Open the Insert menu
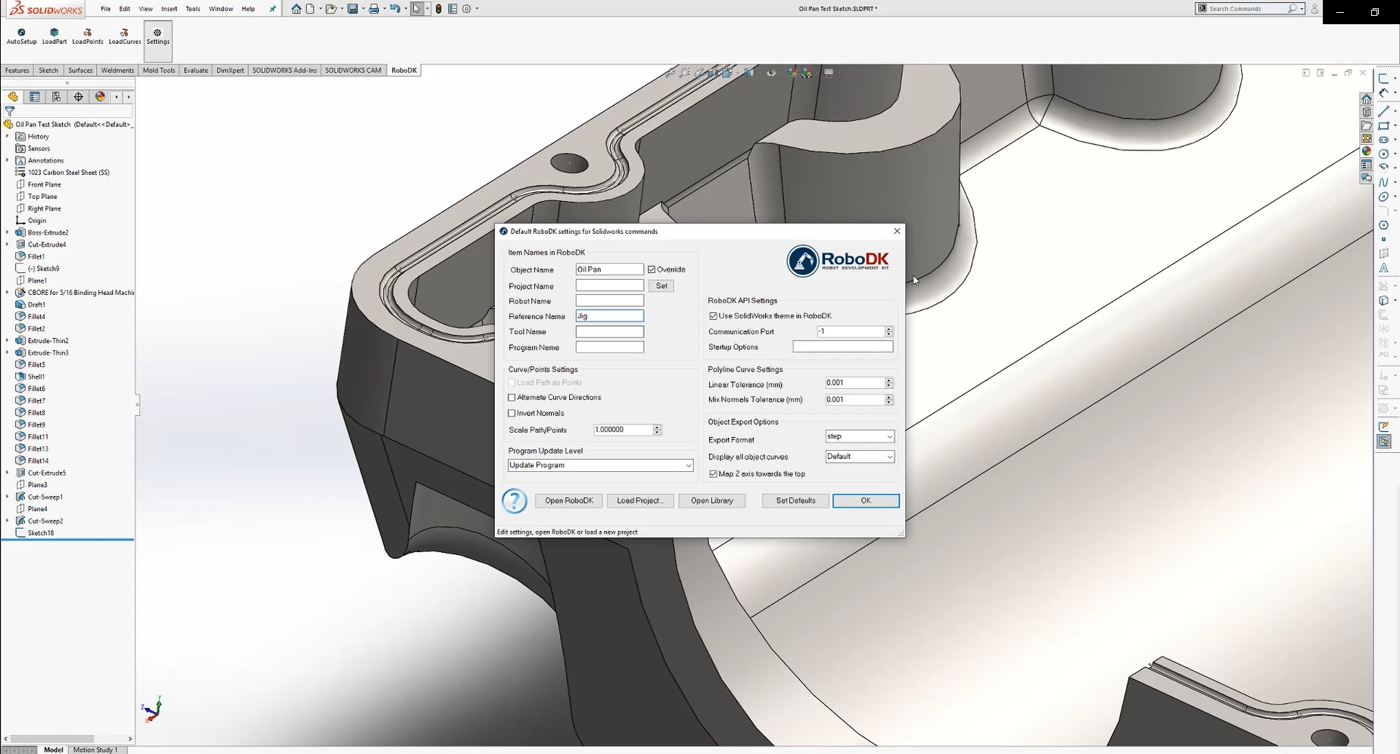Image resolution: width=1400 pixels, height=754 pixels. click(x=168, y=8)
